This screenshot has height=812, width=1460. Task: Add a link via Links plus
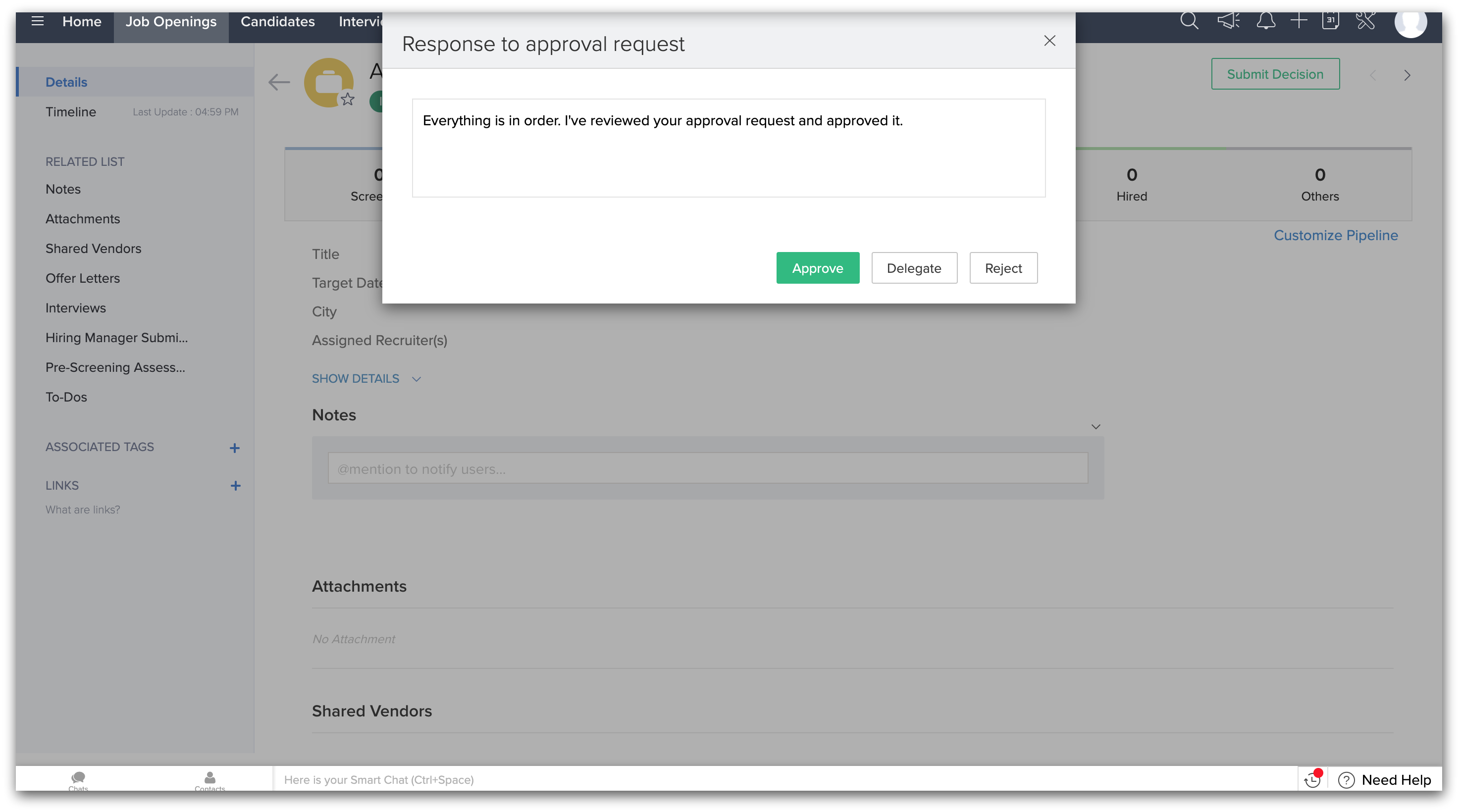(x=235, y=486)
